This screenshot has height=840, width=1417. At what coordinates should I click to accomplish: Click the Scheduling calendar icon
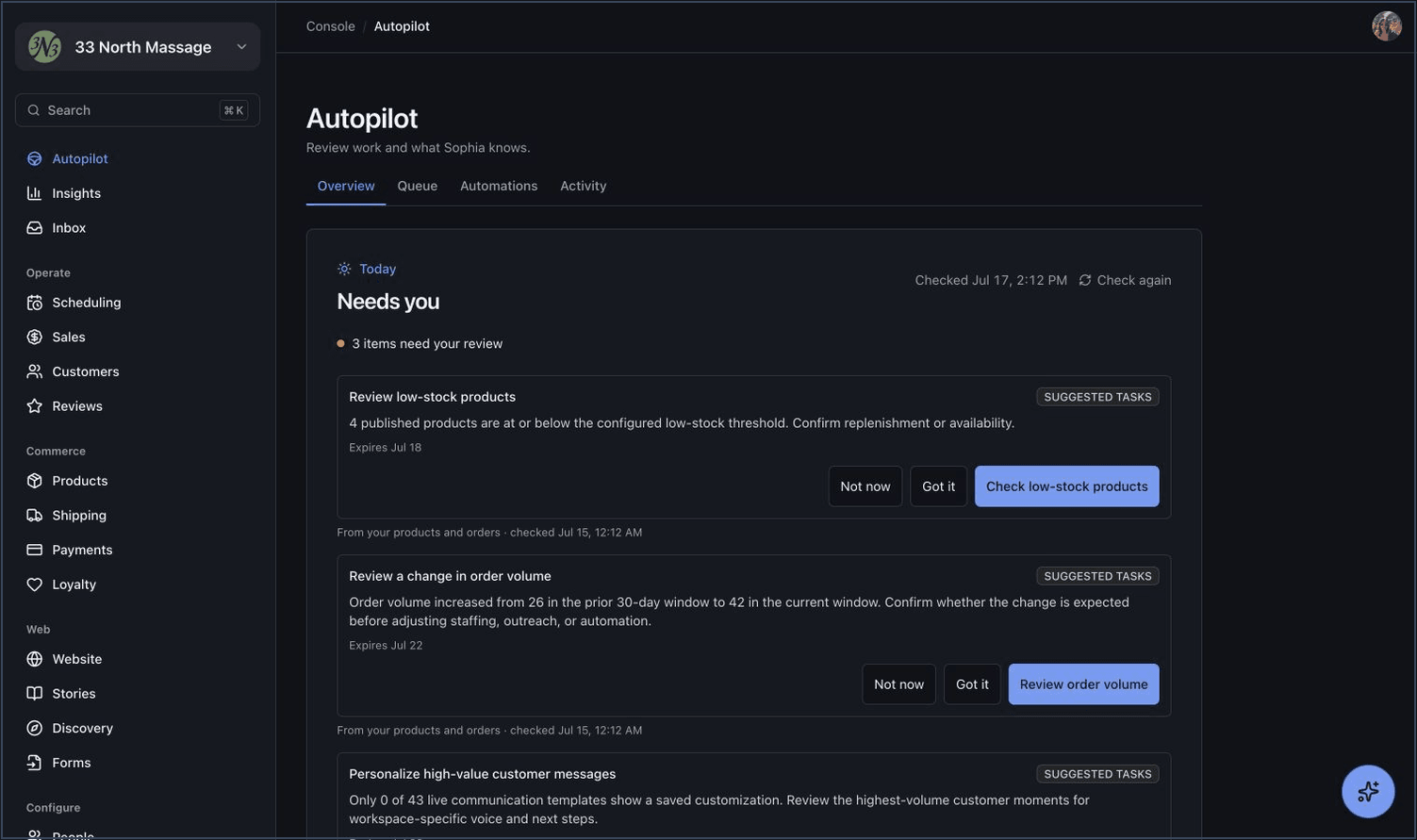[35, 303]
